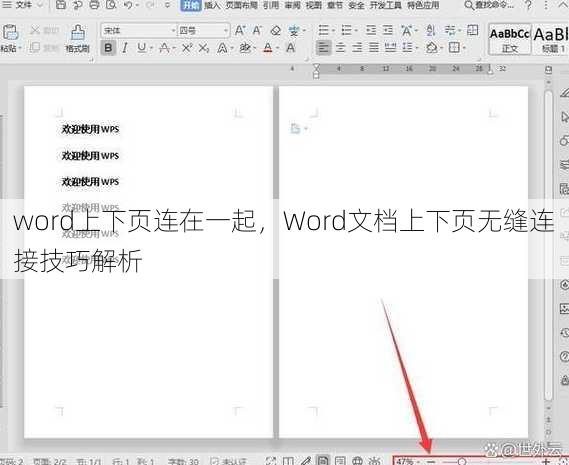This screenshot has width=569, height=465.
Task: Click the help question mark icon
Action: 529,5
